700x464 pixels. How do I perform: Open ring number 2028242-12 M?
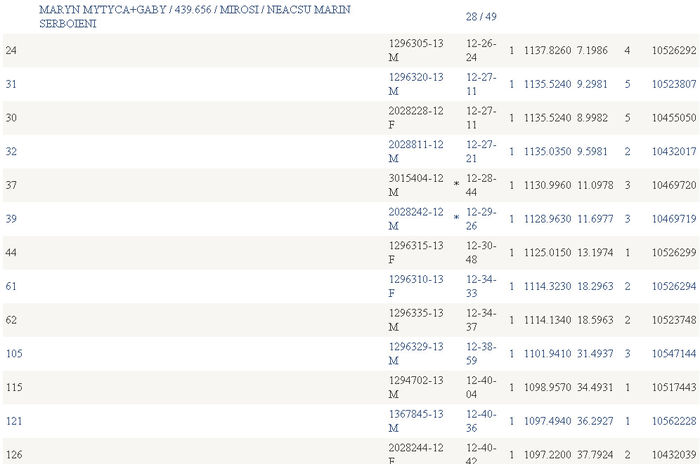click(416, 219)
